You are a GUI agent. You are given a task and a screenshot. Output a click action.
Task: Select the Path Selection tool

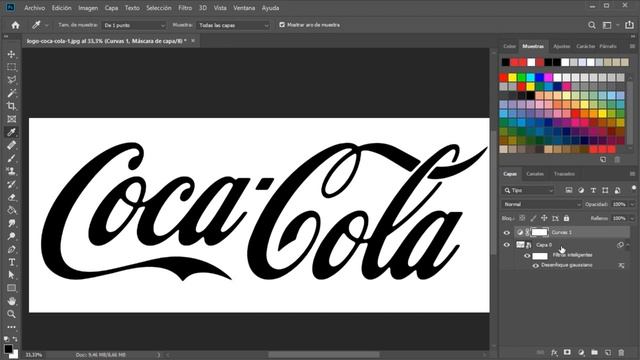pos(11,275)
